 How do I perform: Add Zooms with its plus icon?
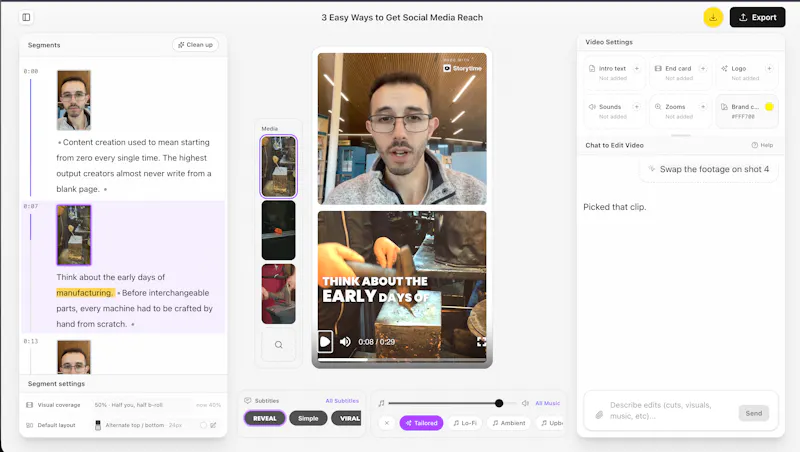703,107
